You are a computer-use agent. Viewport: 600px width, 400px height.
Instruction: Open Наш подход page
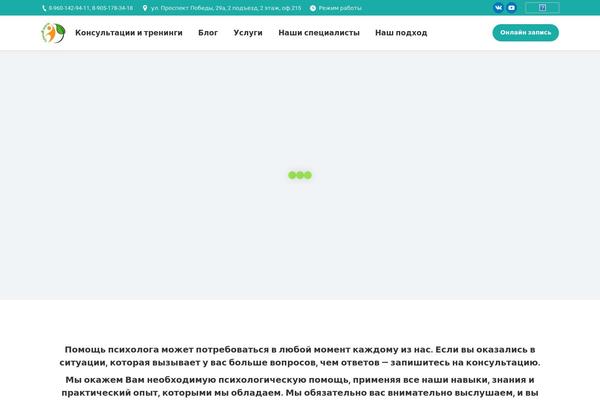(x=401, y=33)
